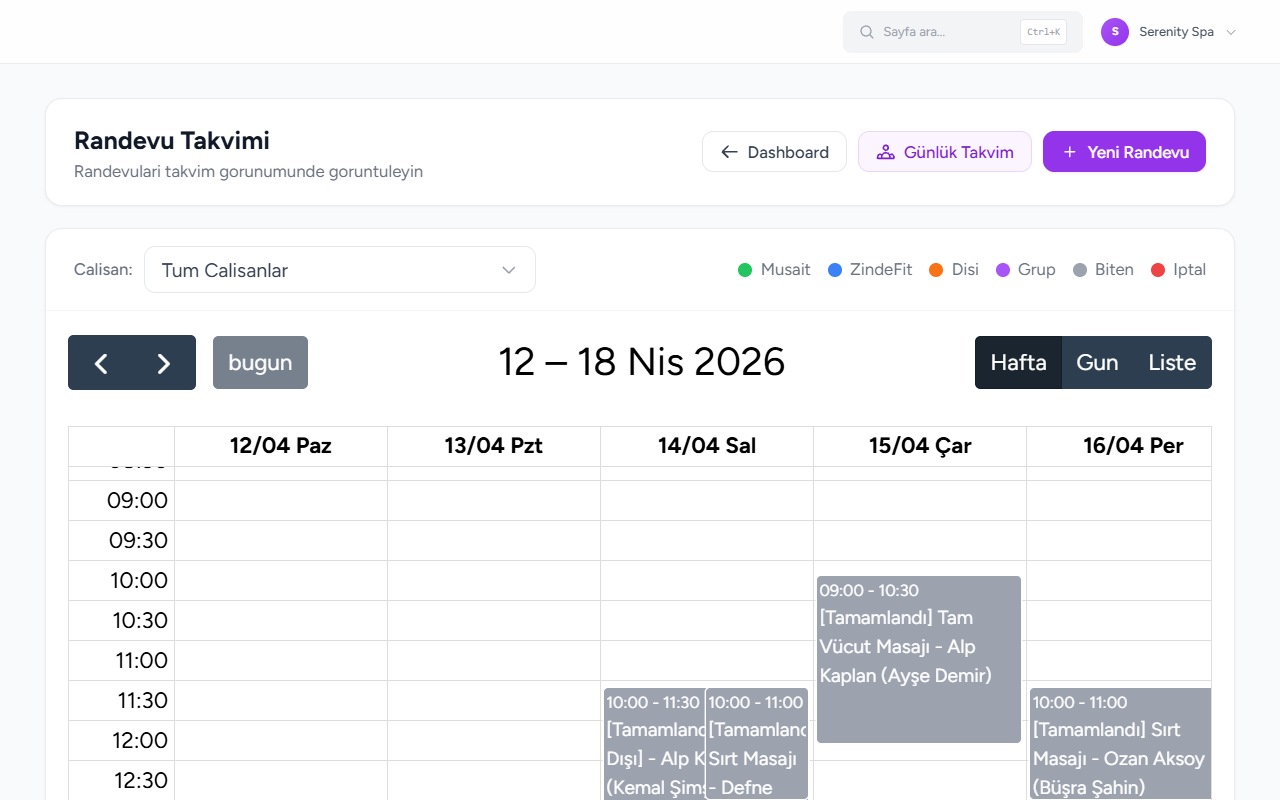This screenshot has height=800, width=1280.
Task: Click the plus icon in Yeni Randevu
Action: 1070,152
